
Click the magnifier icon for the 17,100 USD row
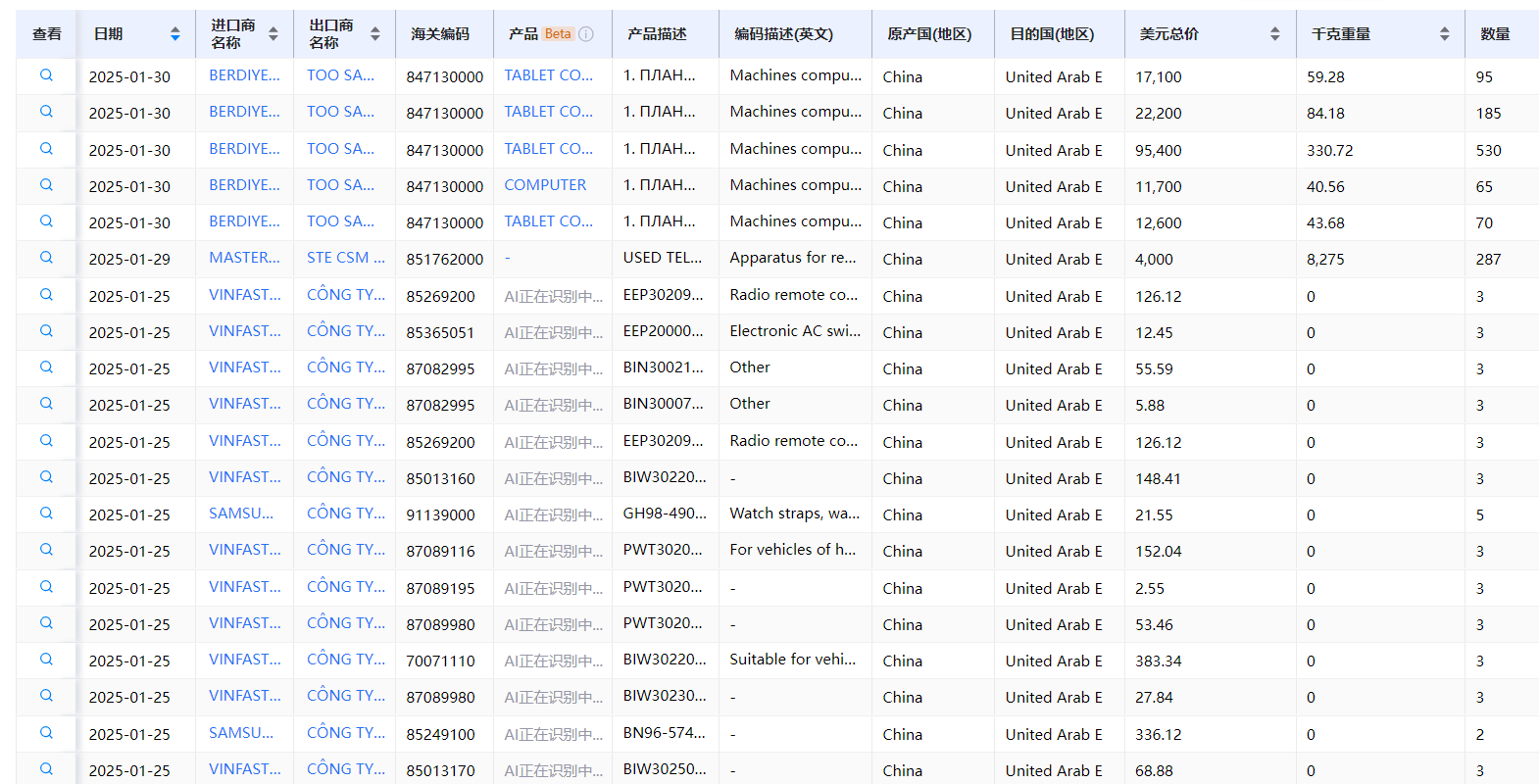tap(46, 75)
